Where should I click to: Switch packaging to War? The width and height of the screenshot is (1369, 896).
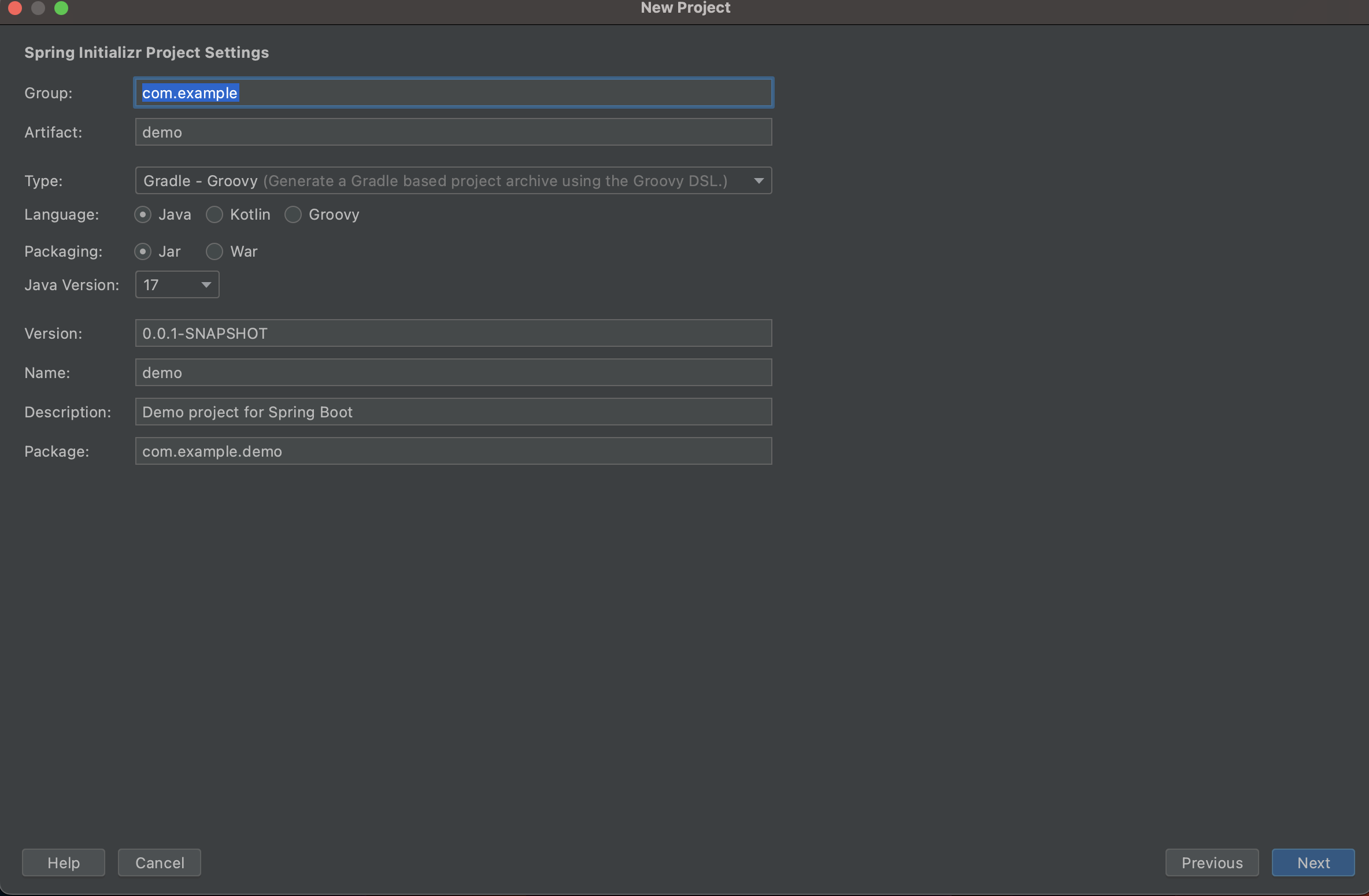214,251
